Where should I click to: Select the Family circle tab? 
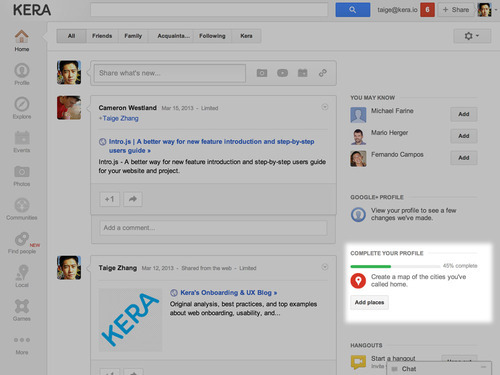[133, 36]
